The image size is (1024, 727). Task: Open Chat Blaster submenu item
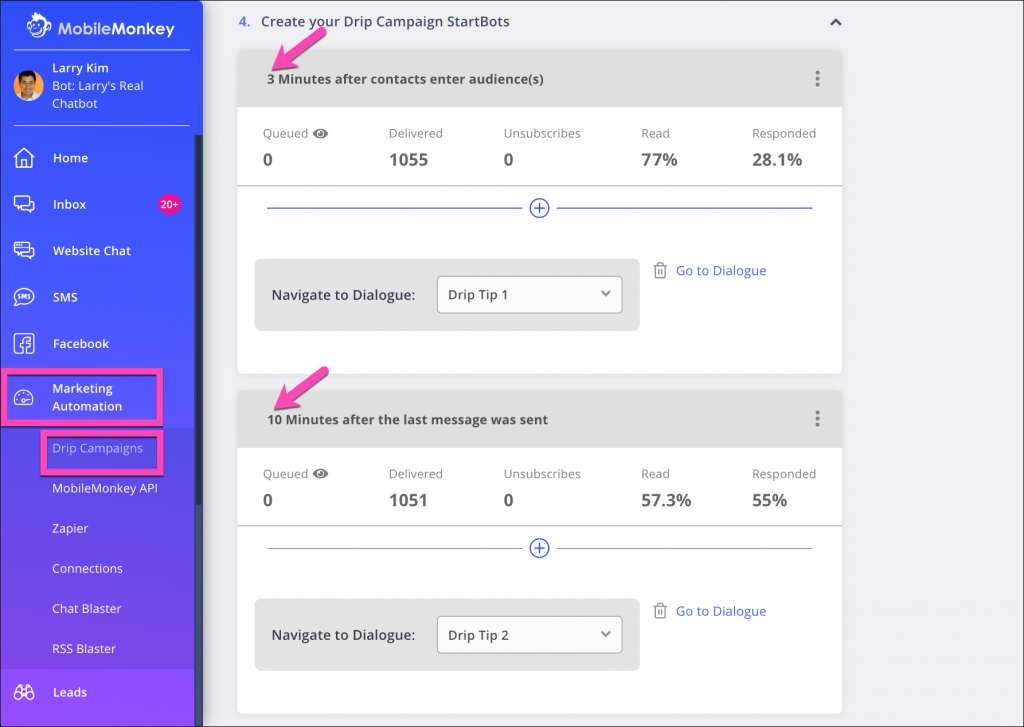tap(87, 609)
